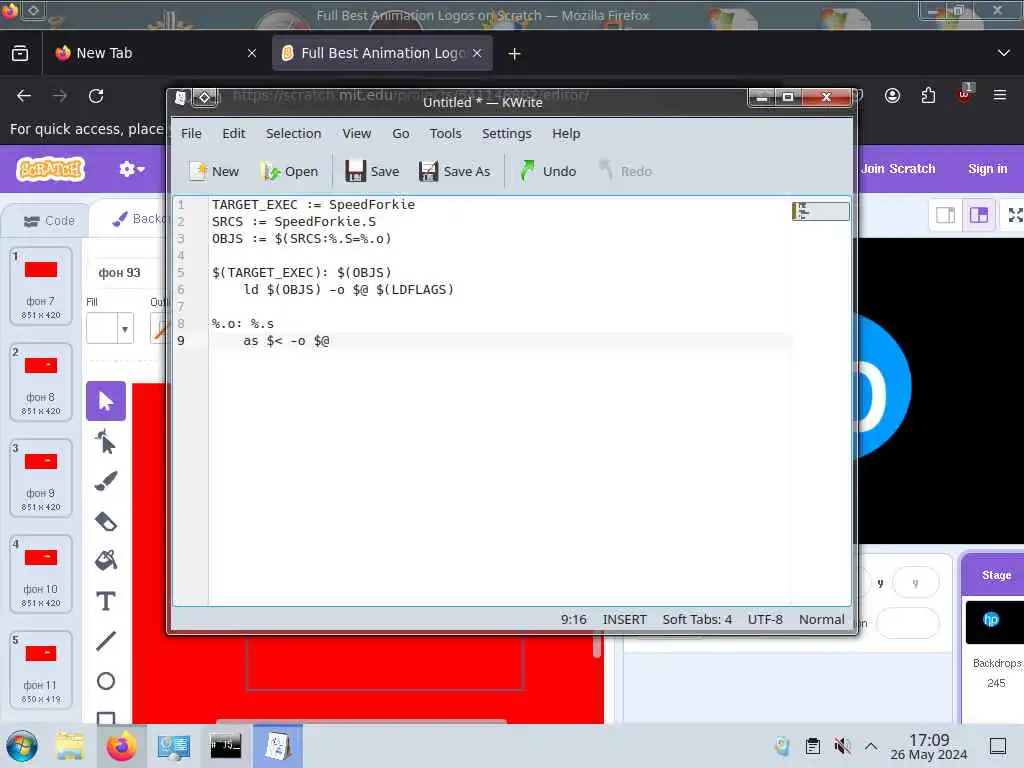Open the UTF-8 encoding selector
This screenshot has width=1024, height=768.
click(x=765, y=619)
